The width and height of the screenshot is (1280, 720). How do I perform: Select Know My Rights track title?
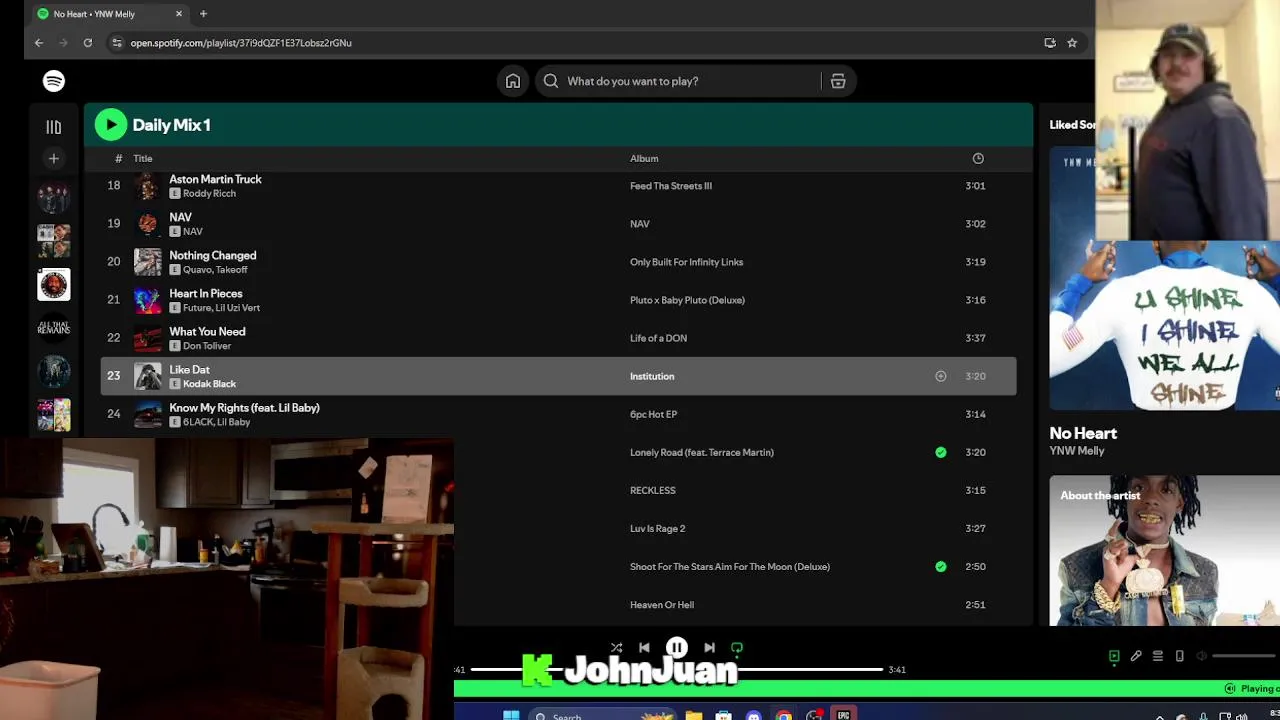[244, 407]
